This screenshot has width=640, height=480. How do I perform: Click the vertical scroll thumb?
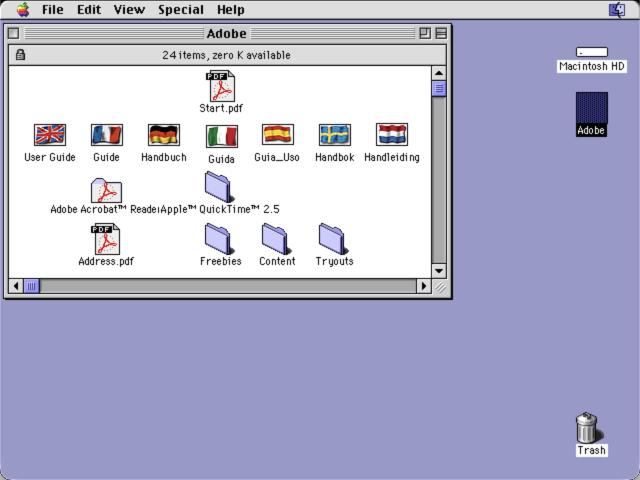pos(439,89)
